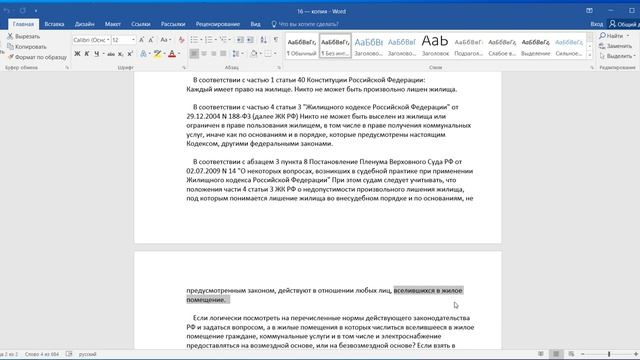640x360 pixels.
Task: Open the Вид tab
Action: click(256, 24)
